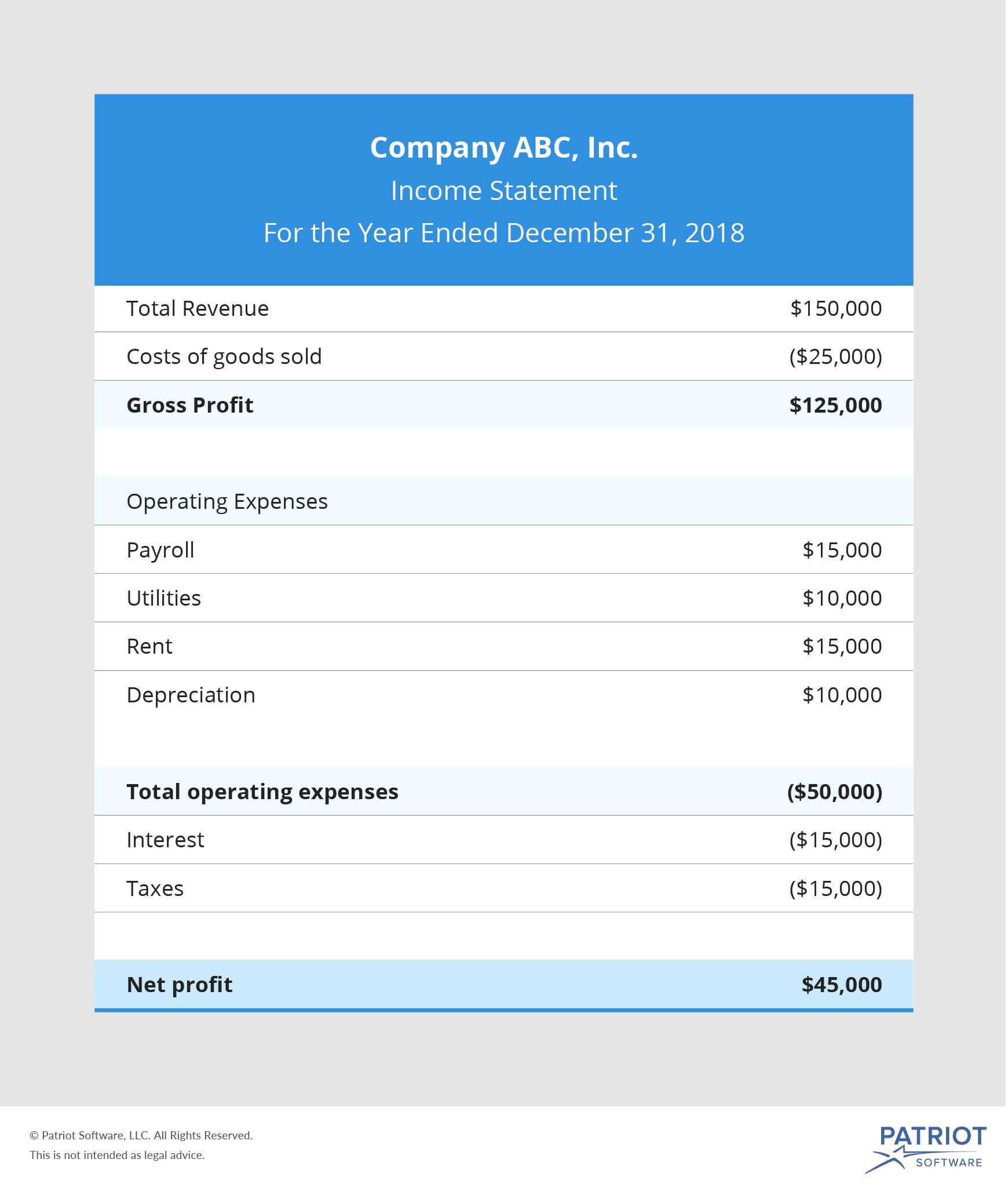Click the Operating Expenses section header
The image size is (1008, 1188).
pos(227,501)
